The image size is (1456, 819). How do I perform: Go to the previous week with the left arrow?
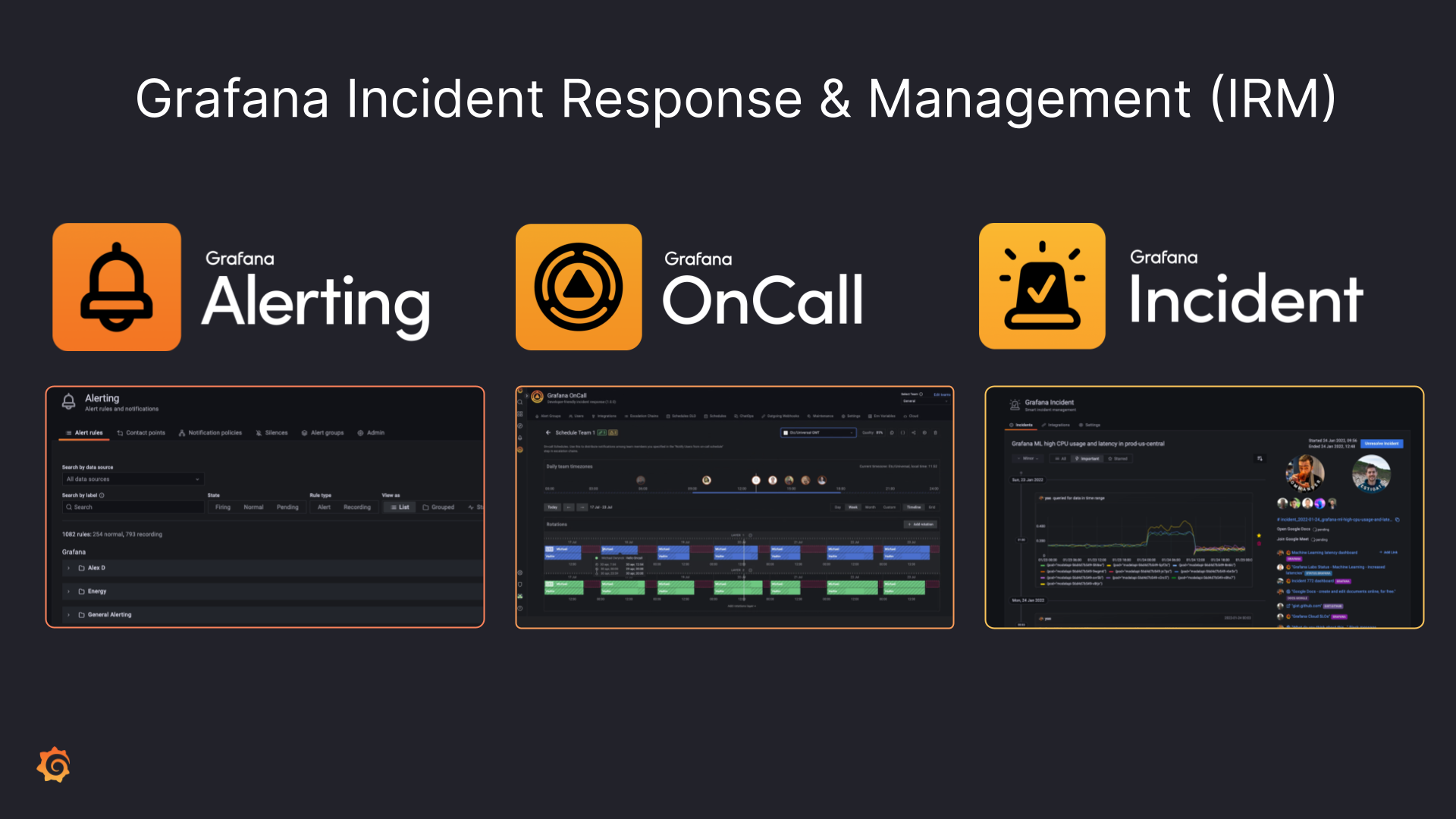point(569,507)
